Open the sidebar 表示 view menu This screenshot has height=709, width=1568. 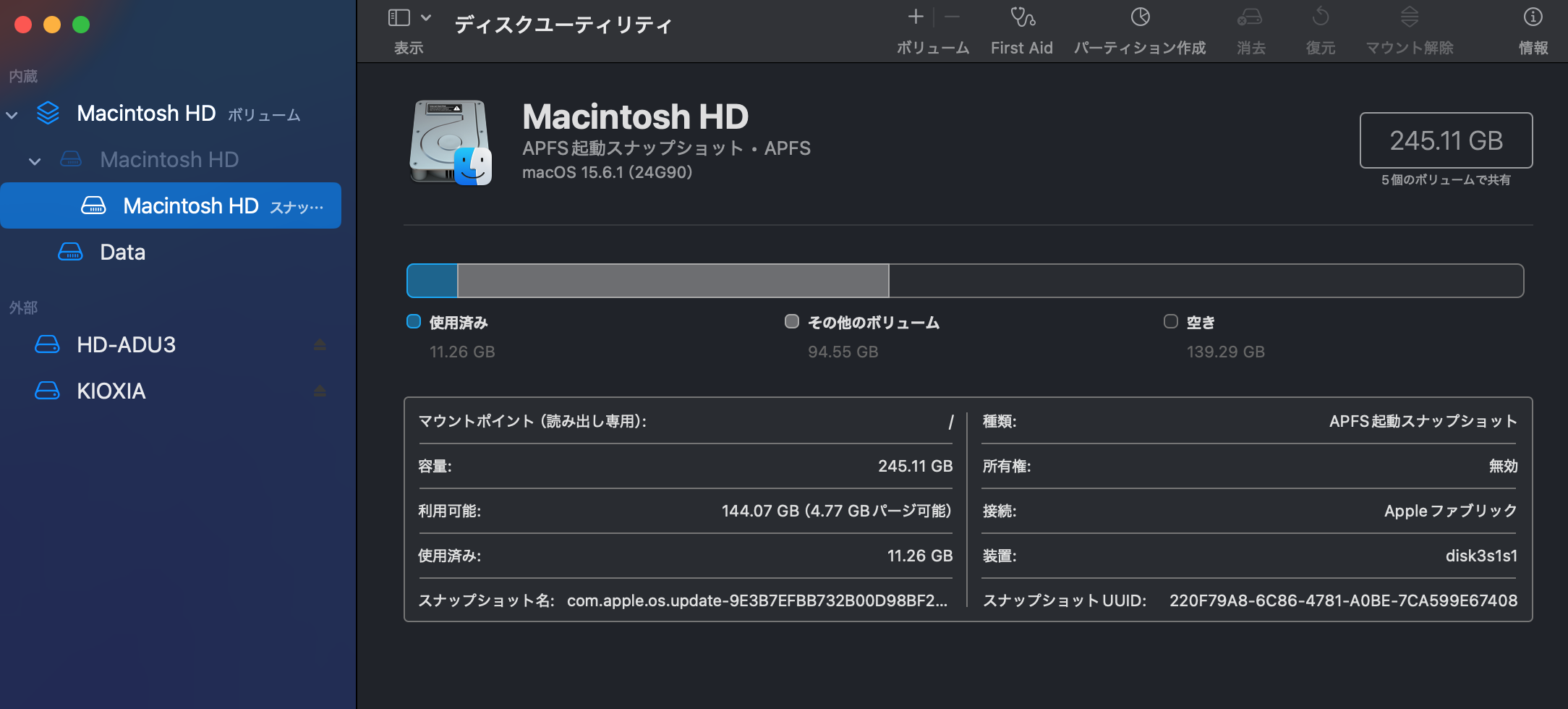409,18
